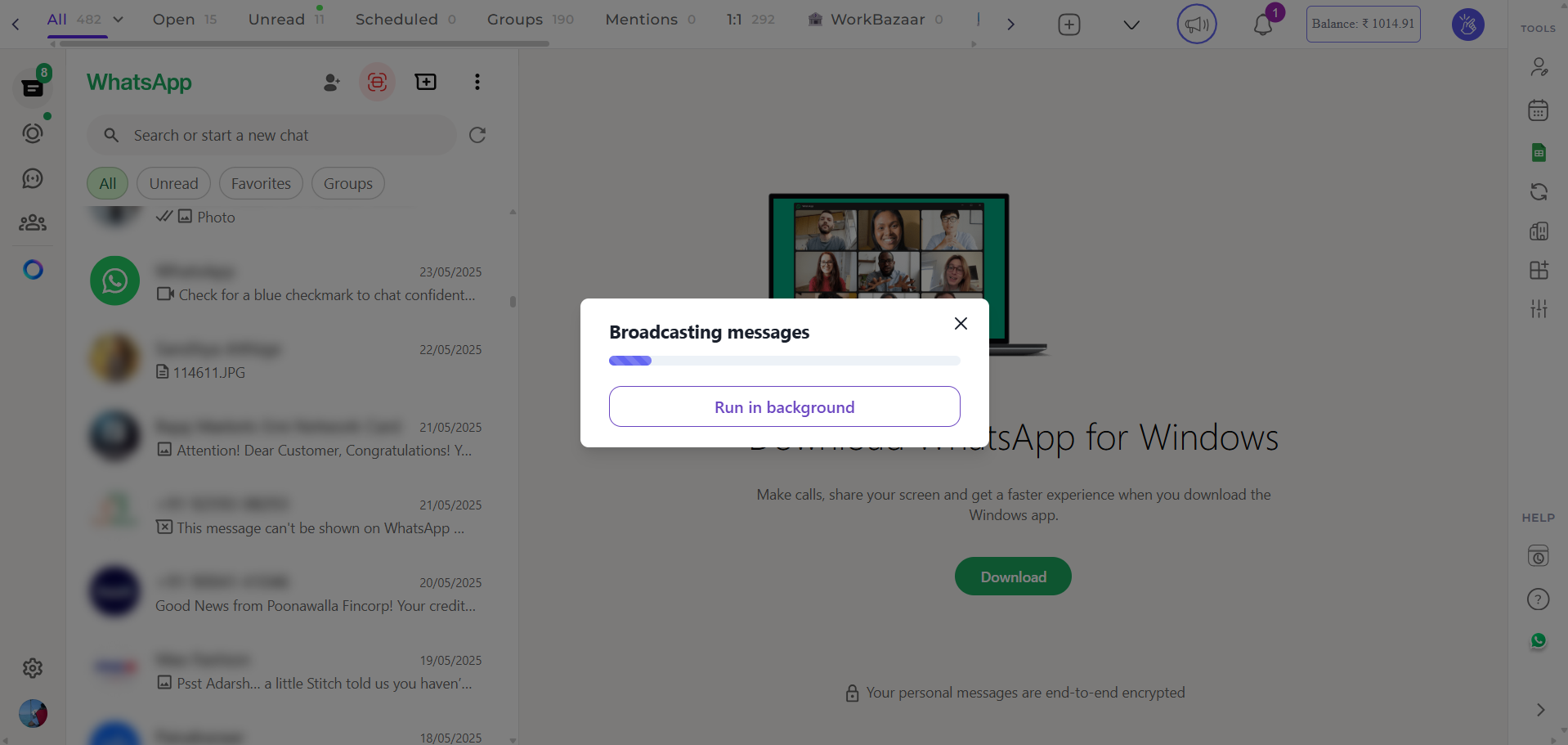Open the reports chart tool icon
Viewport: 1568px width, 745px height.
coord(1539,231)
